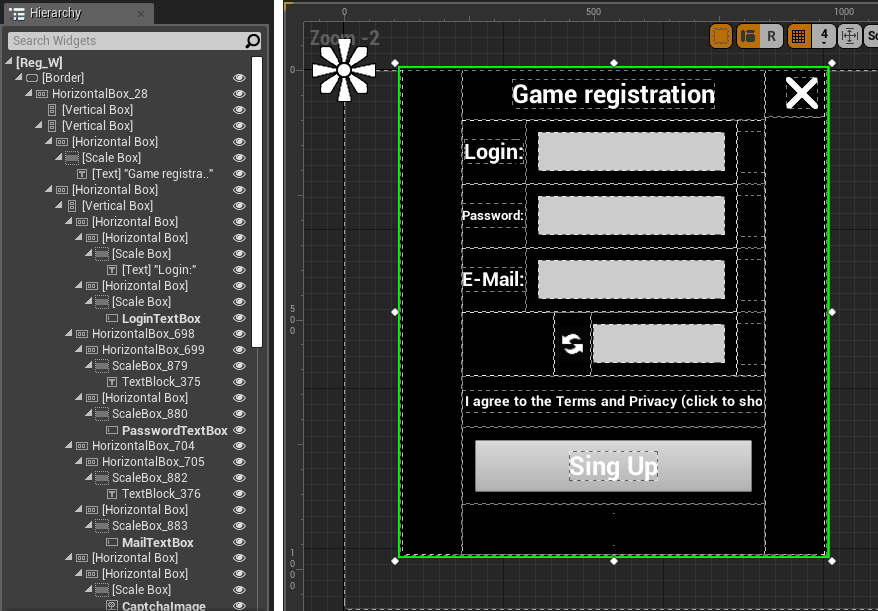Click the captcha refresh arrows icon
Viewport: 878px width, 611px height.
point(572,344)
